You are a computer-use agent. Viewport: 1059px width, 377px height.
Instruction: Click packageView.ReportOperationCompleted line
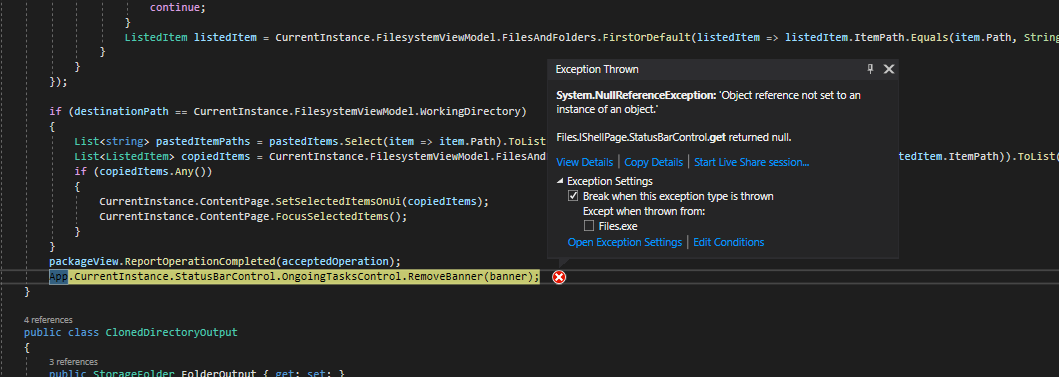225,261
